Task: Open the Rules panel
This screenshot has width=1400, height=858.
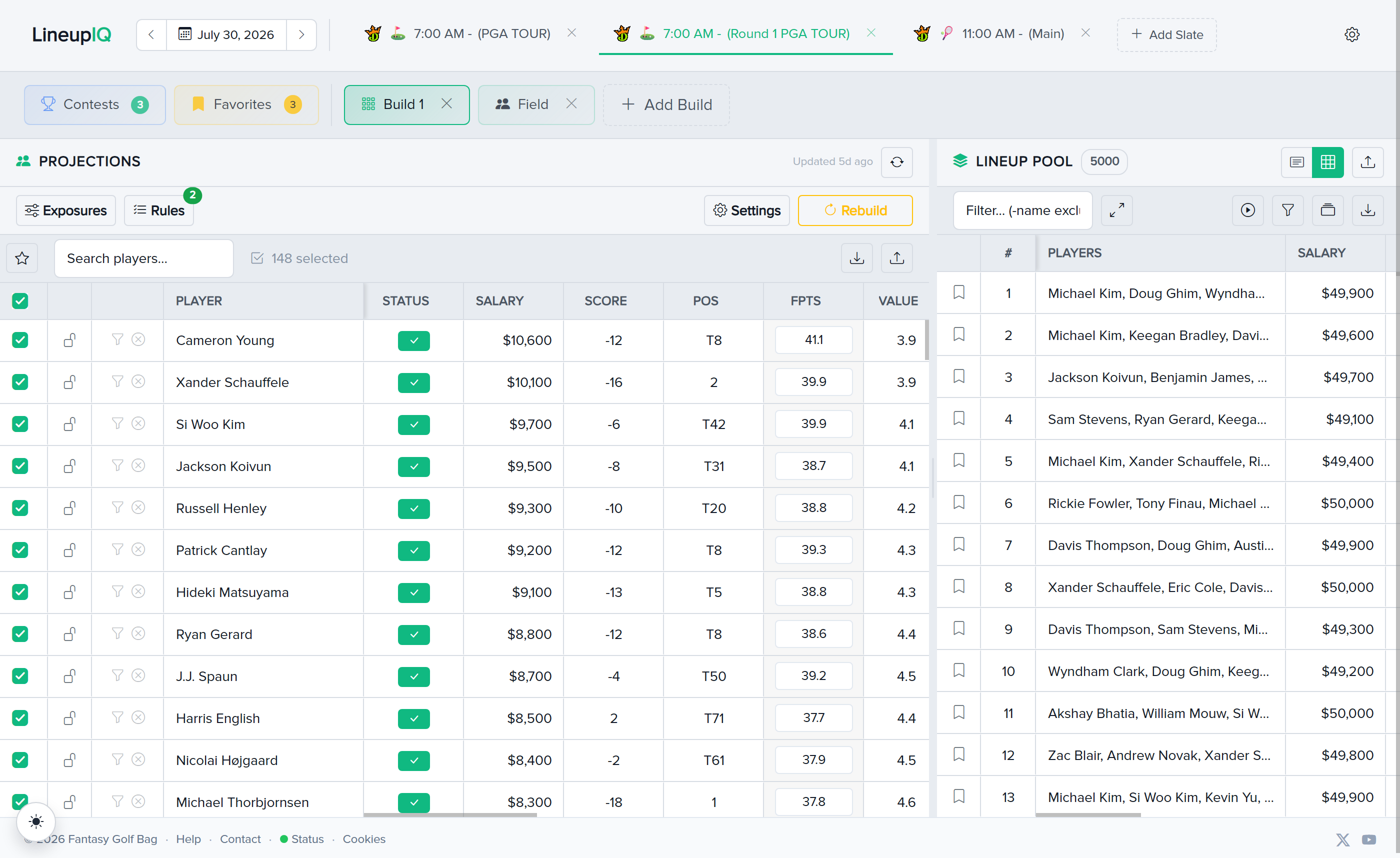Action: 159,211
